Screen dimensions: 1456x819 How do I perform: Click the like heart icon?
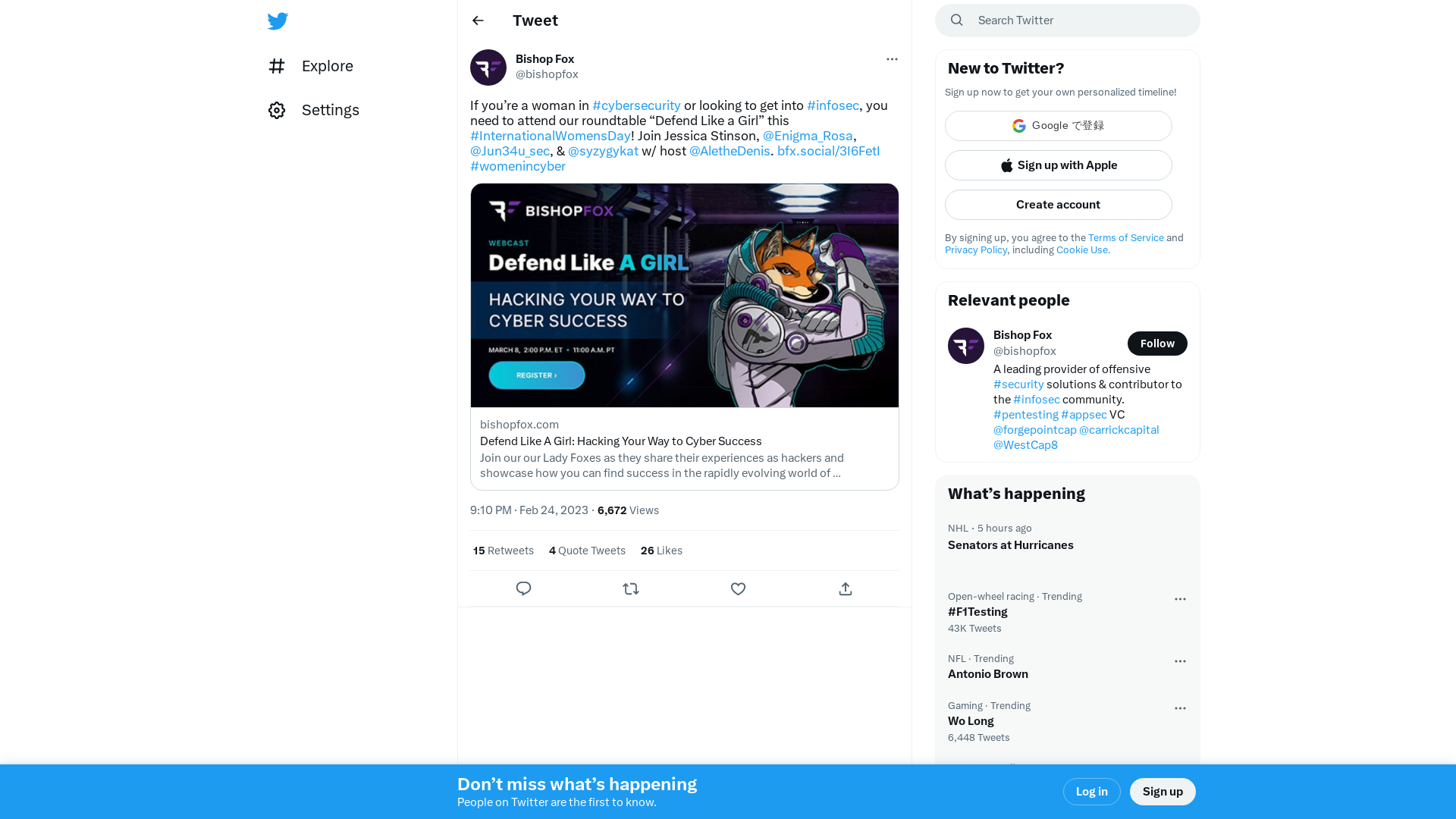coord(738,588)
